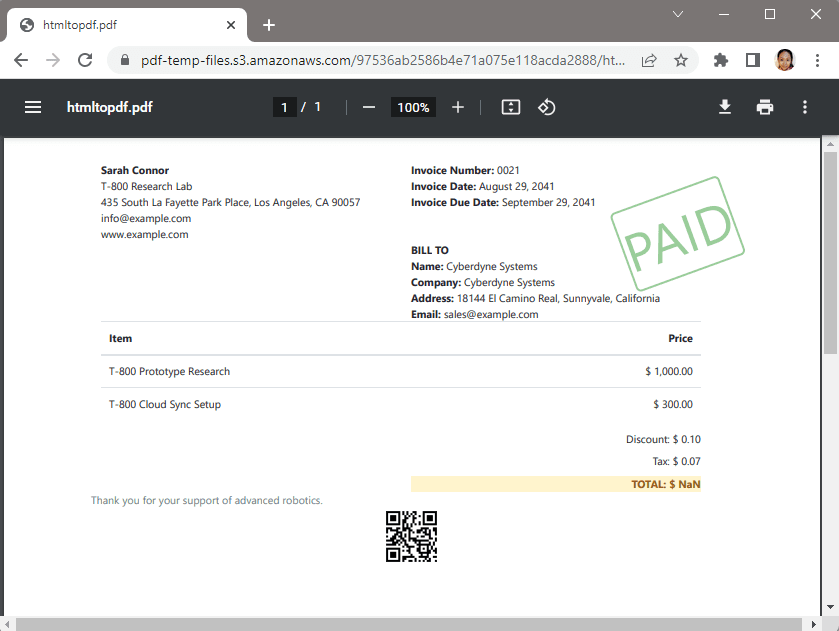Zoom out of the document
839x631 pixels.
[x=368, y=107]
